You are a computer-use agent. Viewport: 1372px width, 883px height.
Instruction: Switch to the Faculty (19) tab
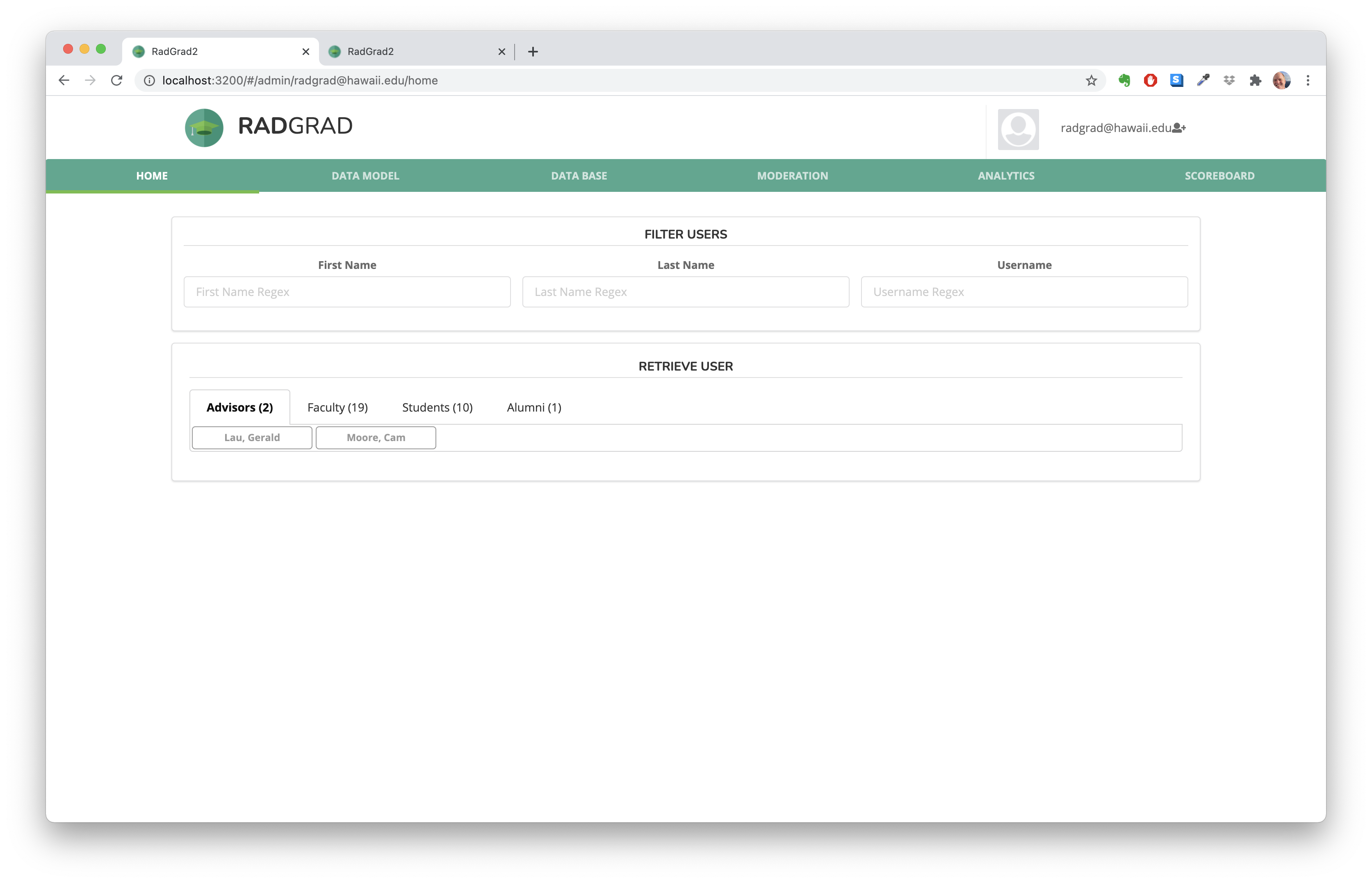337,407
